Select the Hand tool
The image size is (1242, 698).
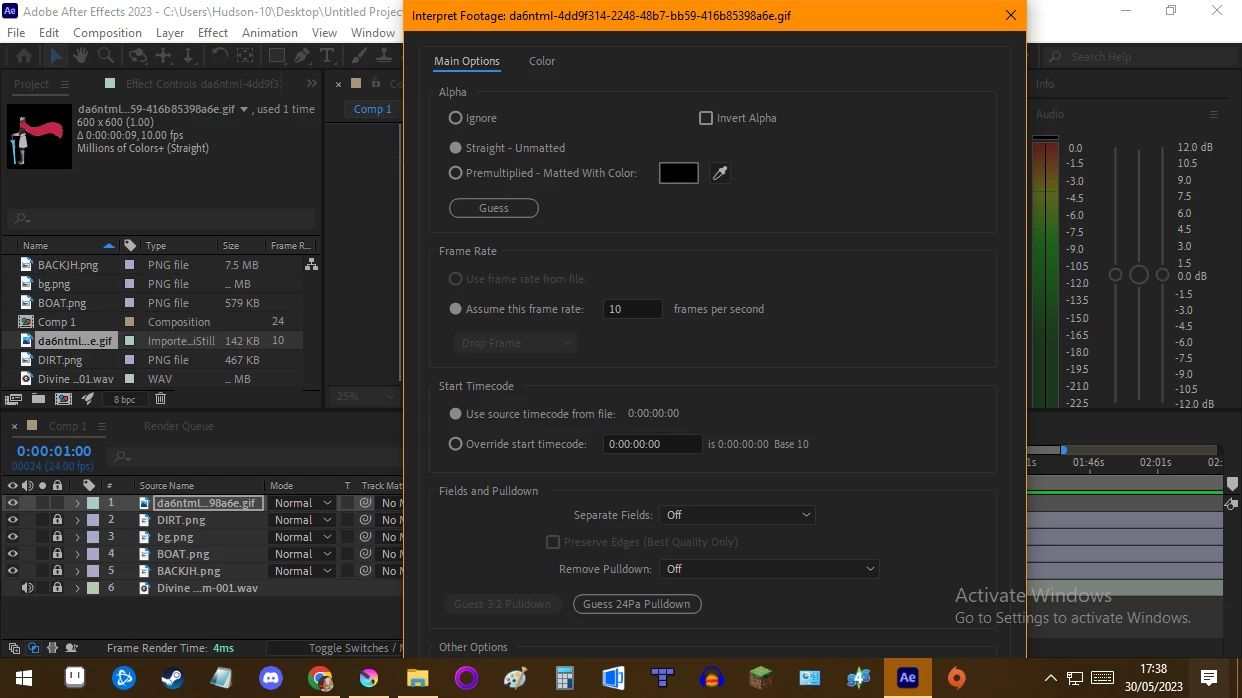(x=80, y=56)
